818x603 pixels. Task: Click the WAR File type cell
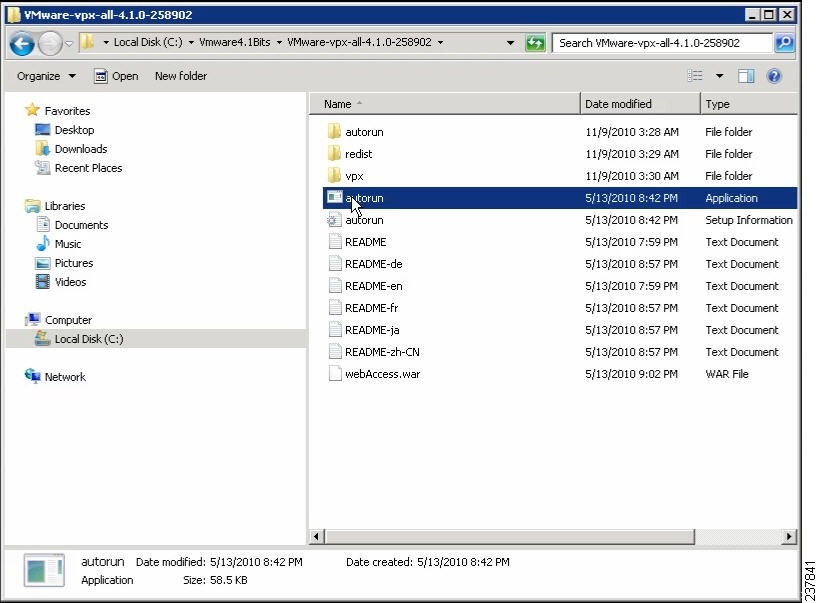point(727,374)
